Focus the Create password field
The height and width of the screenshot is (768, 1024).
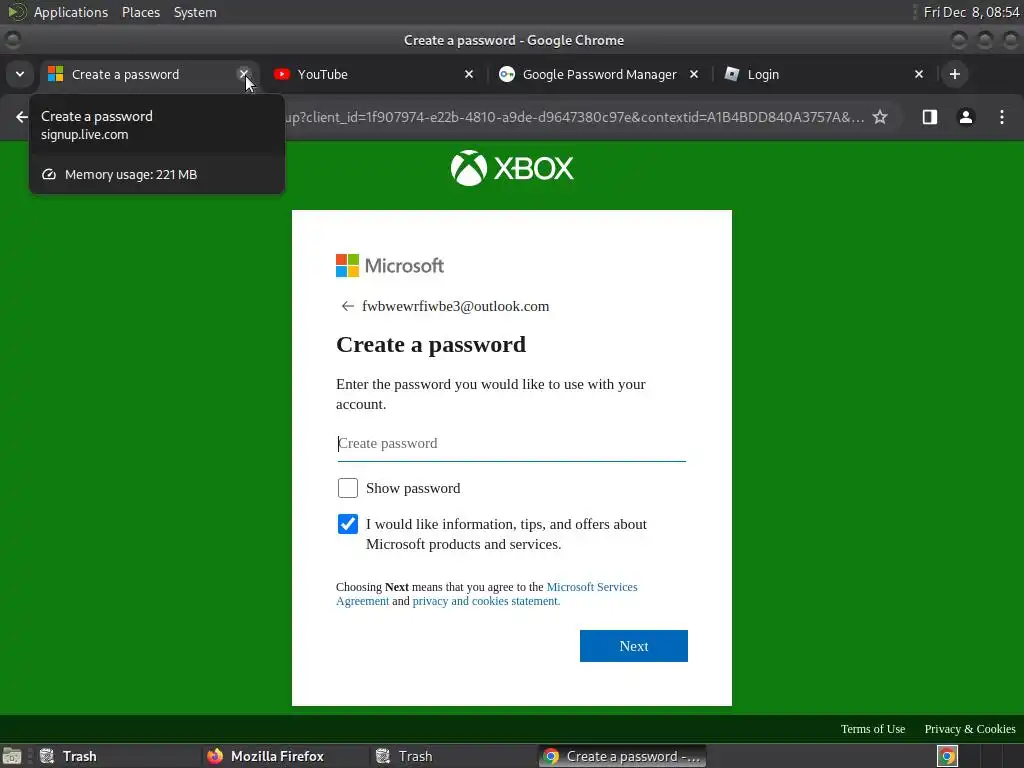pos(511,443)
